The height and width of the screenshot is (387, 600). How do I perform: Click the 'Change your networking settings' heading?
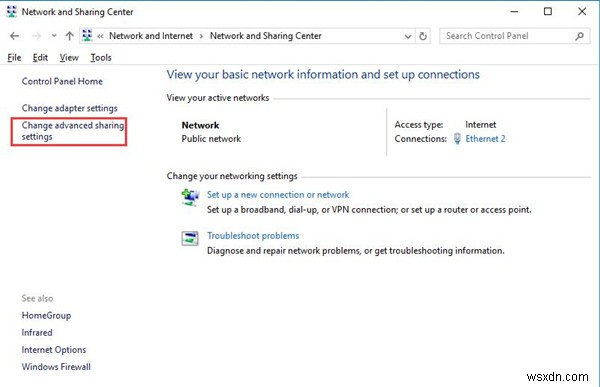coord(232,176)
